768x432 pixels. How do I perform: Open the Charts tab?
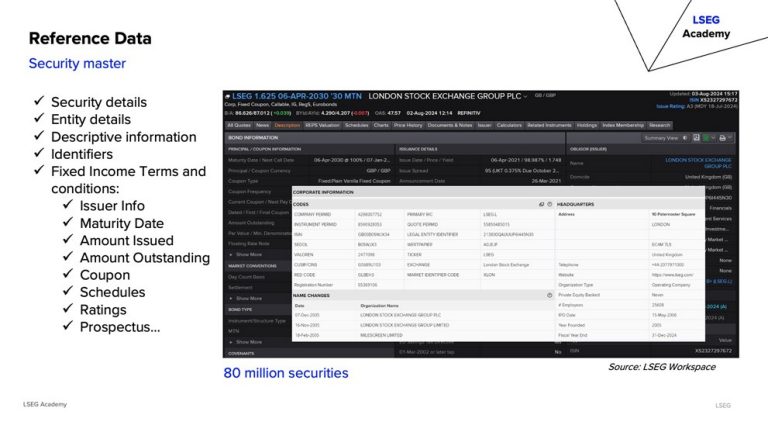tap(381, 125)
